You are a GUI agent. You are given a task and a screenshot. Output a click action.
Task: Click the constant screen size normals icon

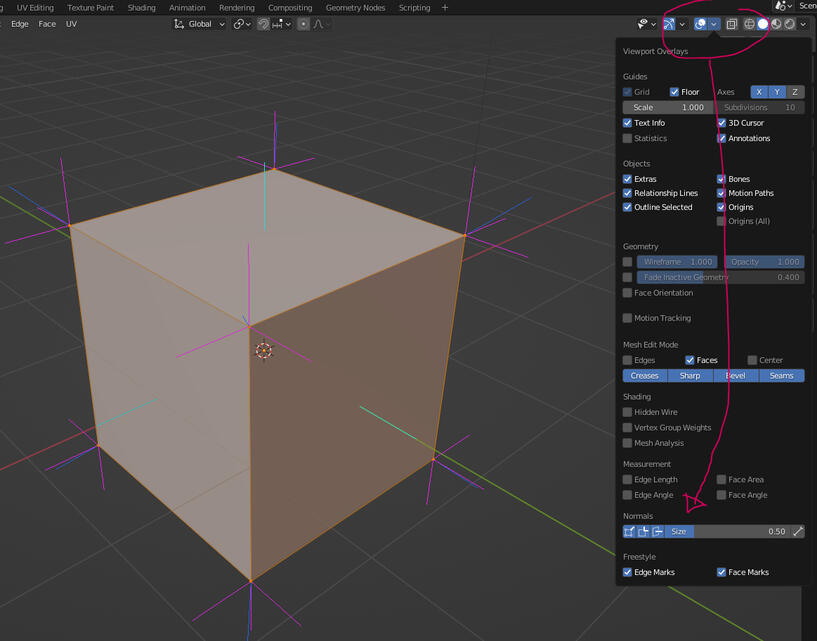click(798, 532)
